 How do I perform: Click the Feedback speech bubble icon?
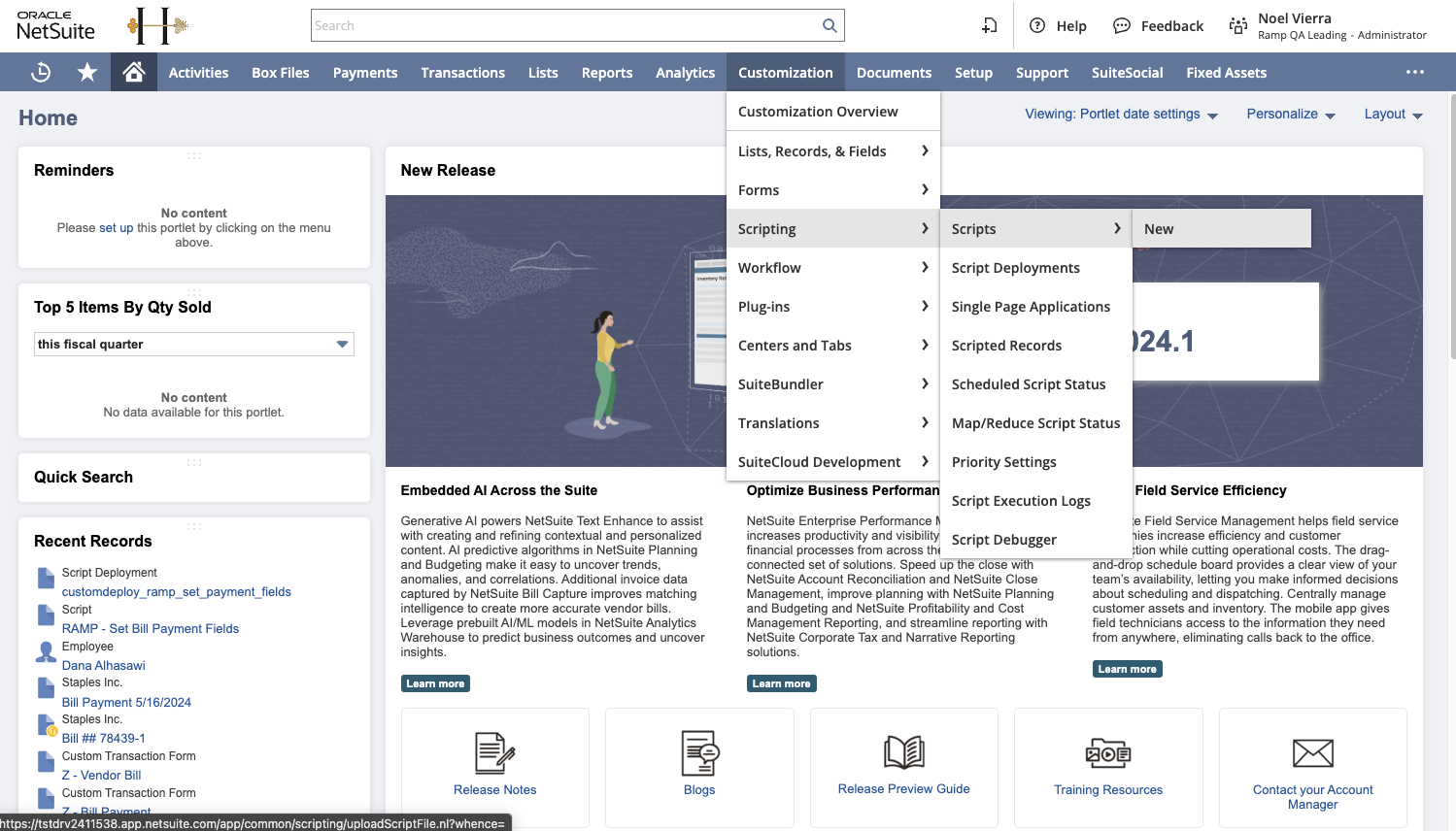point(1122,25)
